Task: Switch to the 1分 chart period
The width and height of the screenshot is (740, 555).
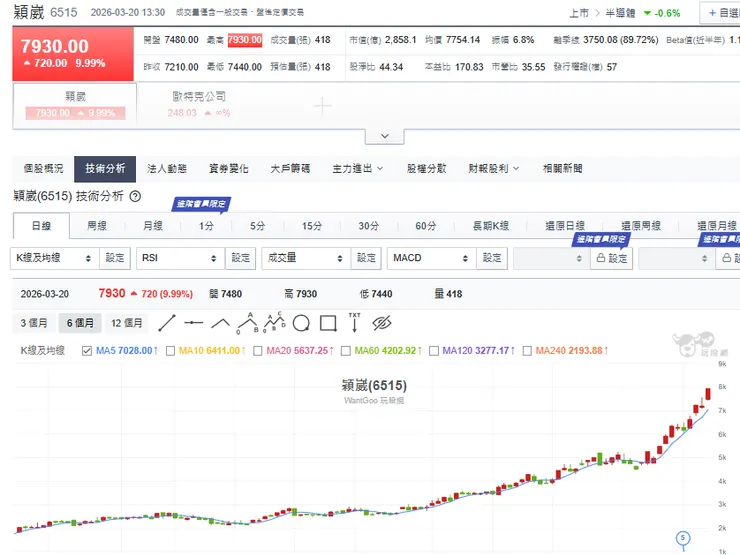Action: coord(206,226)
